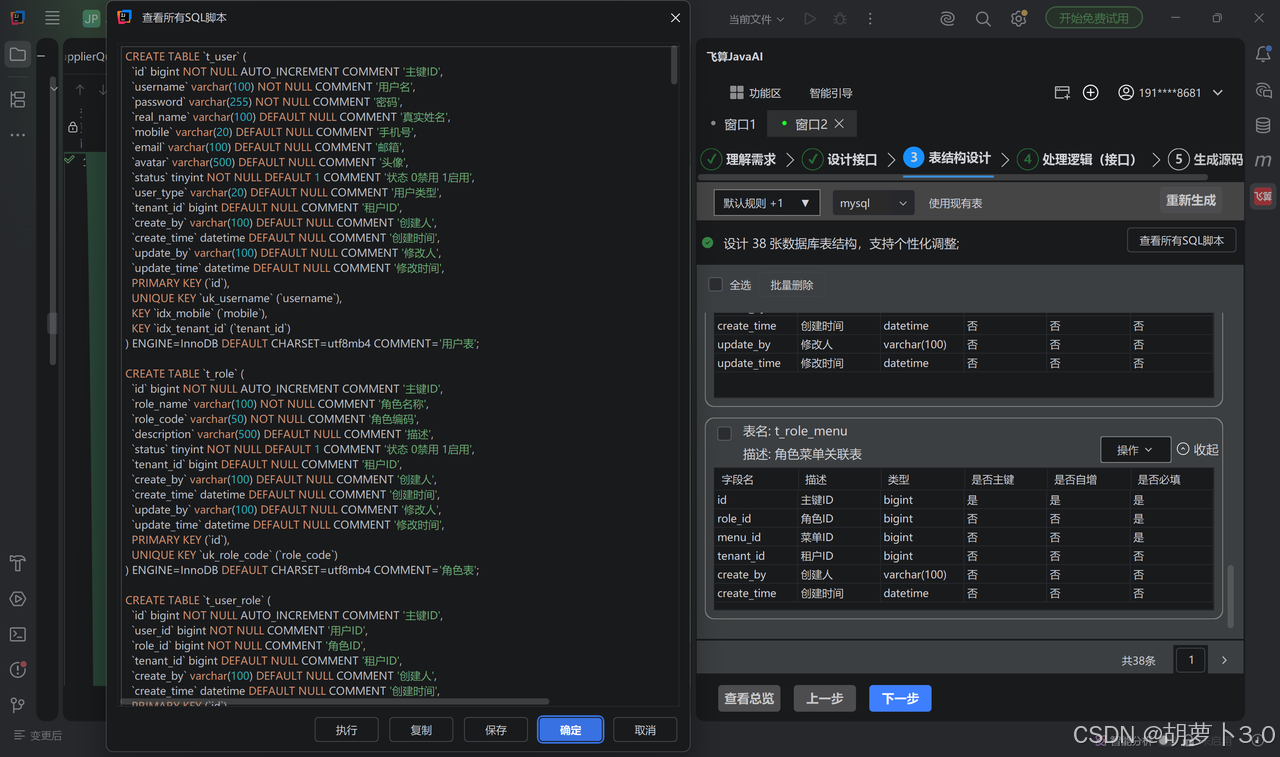The height and width of the screenshot is (757, 1280).
Task: Open the Terminal tool window
Action: tap(17, 634)
